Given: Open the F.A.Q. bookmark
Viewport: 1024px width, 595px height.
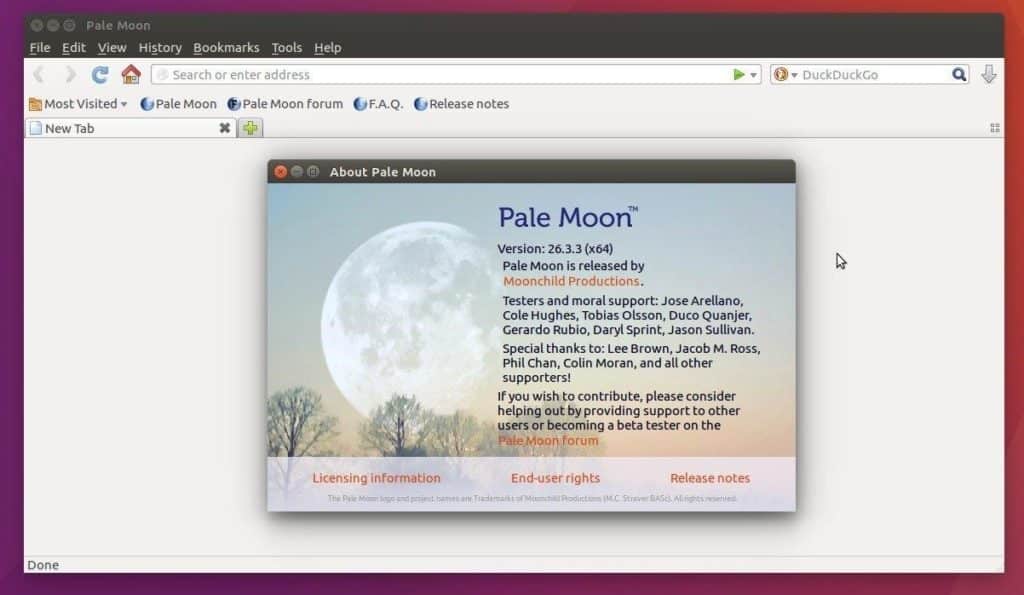Looking at the screenshot, I should tap(378, 104).
